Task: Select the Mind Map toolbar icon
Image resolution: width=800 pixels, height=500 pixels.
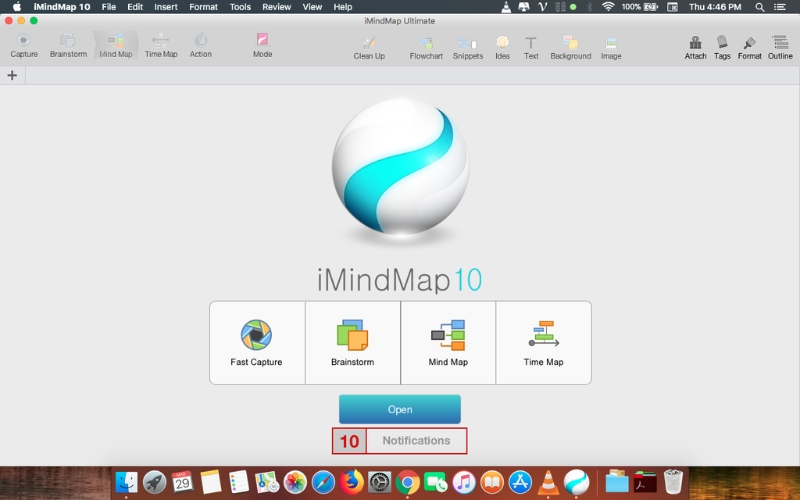Action: tap(115, 45)
